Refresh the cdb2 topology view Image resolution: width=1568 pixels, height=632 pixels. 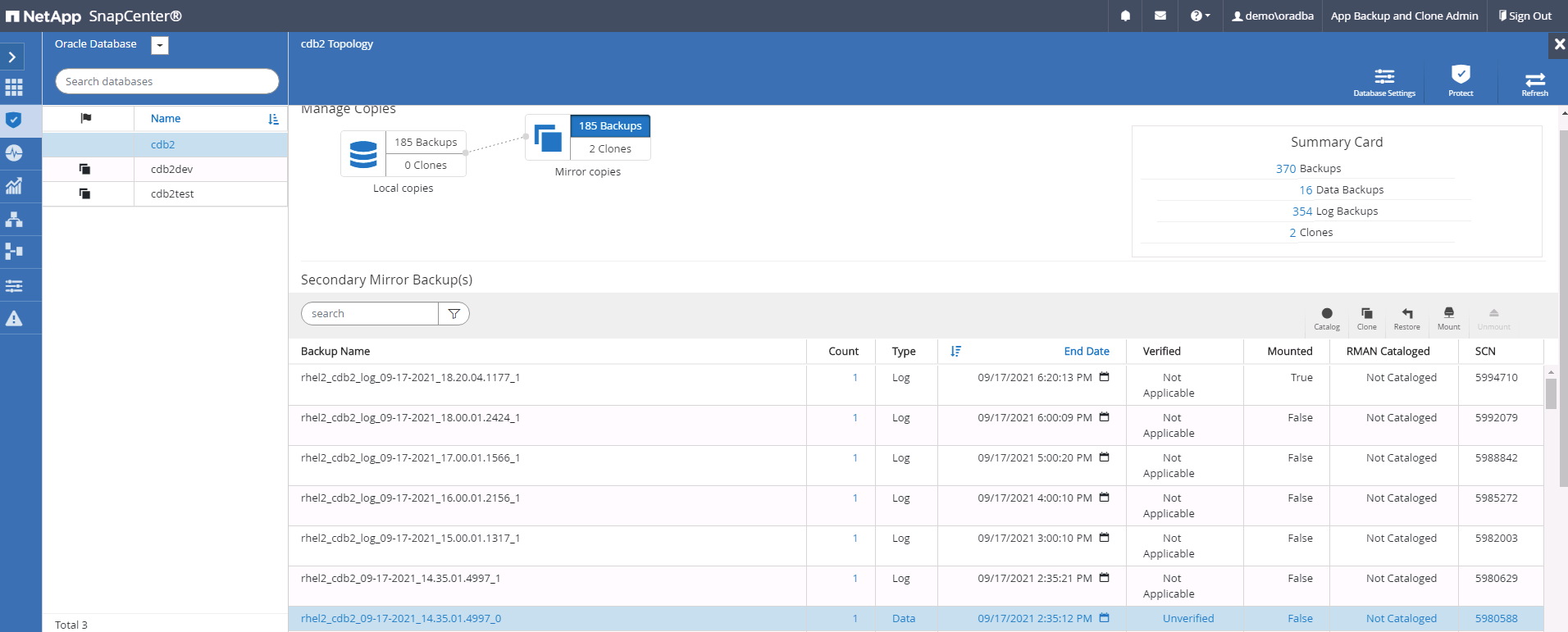pos(1534,81)
